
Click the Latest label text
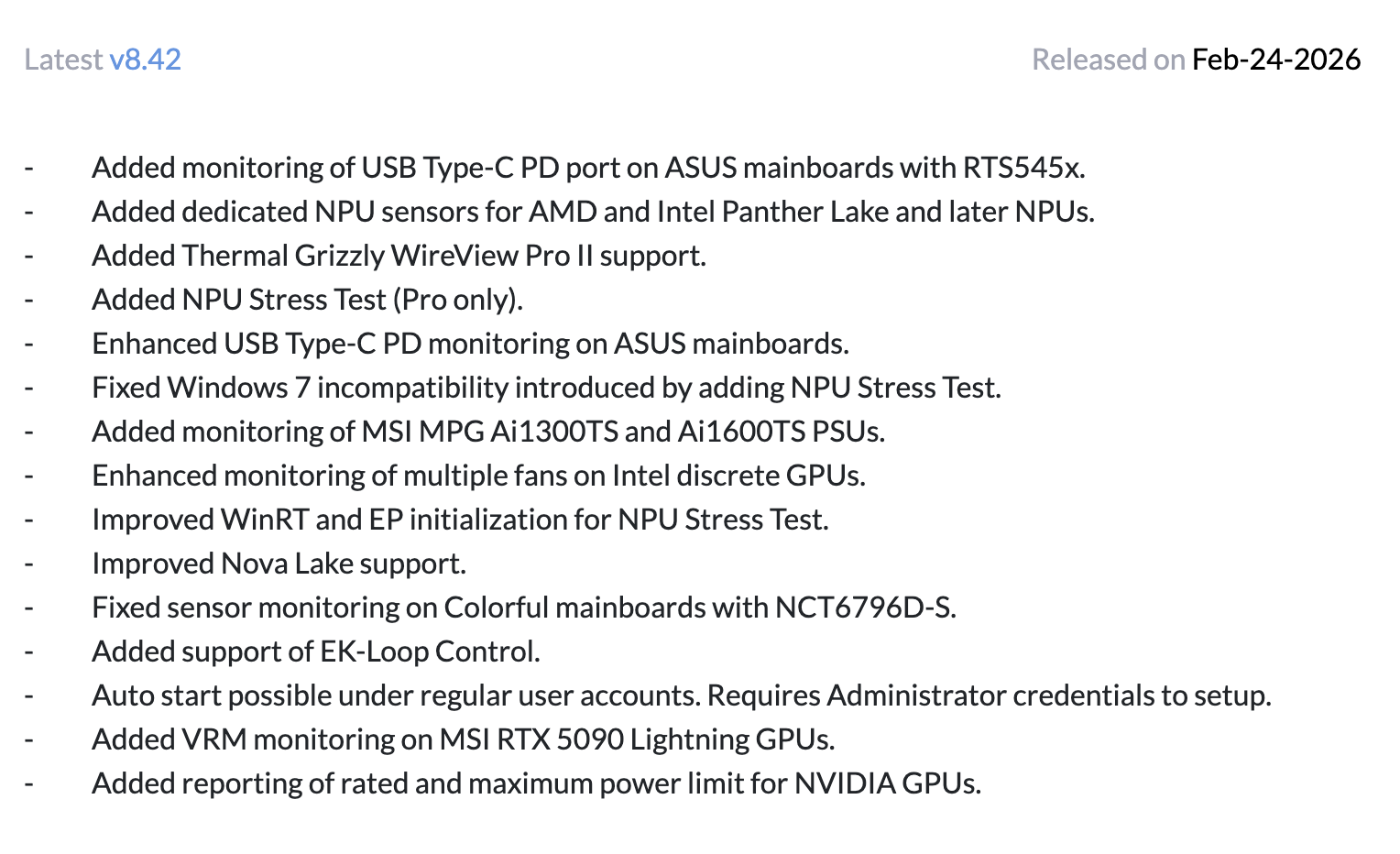[63, 60]
